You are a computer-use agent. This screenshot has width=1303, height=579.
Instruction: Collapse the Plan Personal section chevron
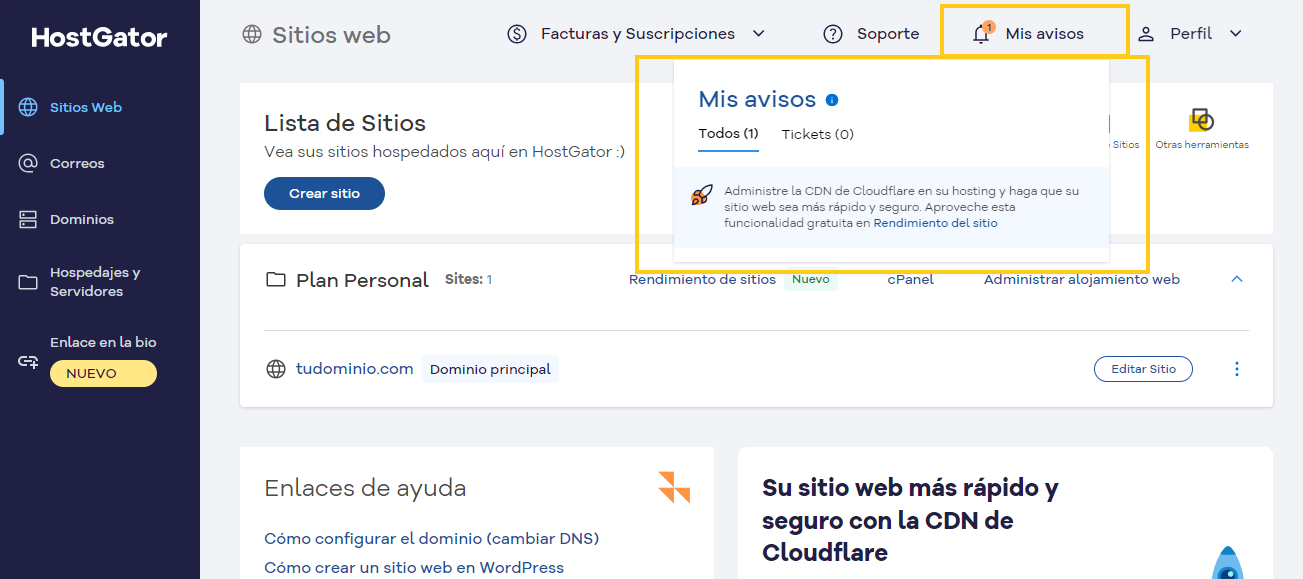1237,279
